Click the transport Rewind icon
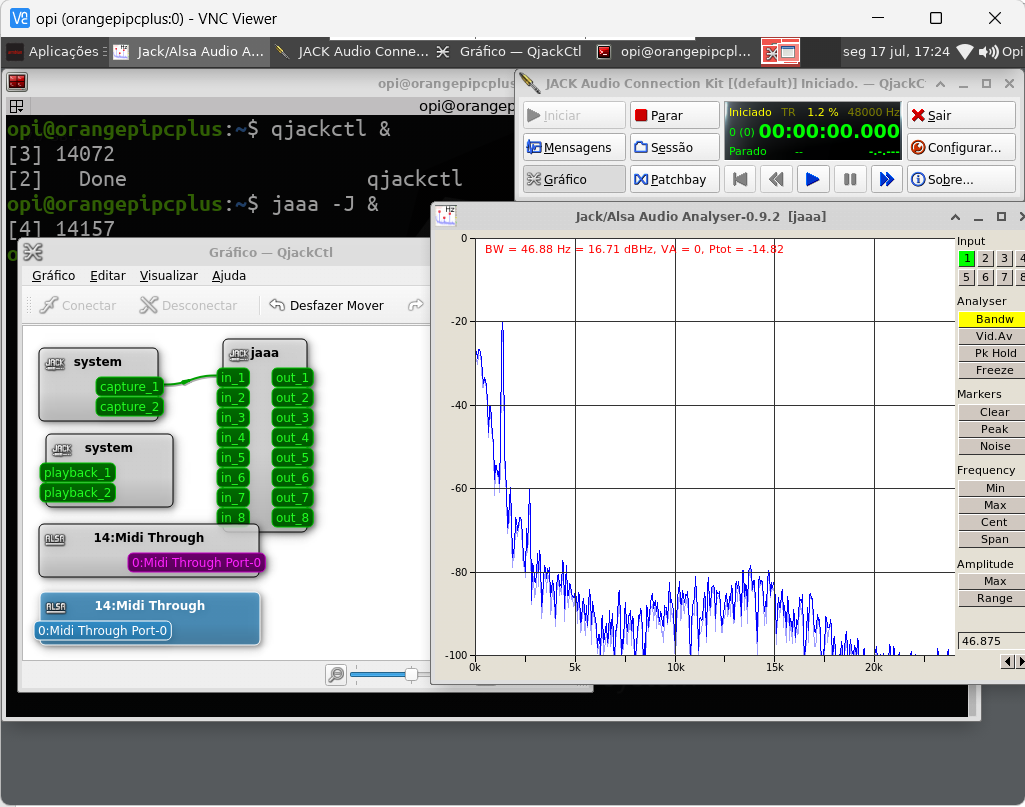Image resolution: width=1025 pixels, height=807 pixels. pyautogui.click(x=775, y=179)
